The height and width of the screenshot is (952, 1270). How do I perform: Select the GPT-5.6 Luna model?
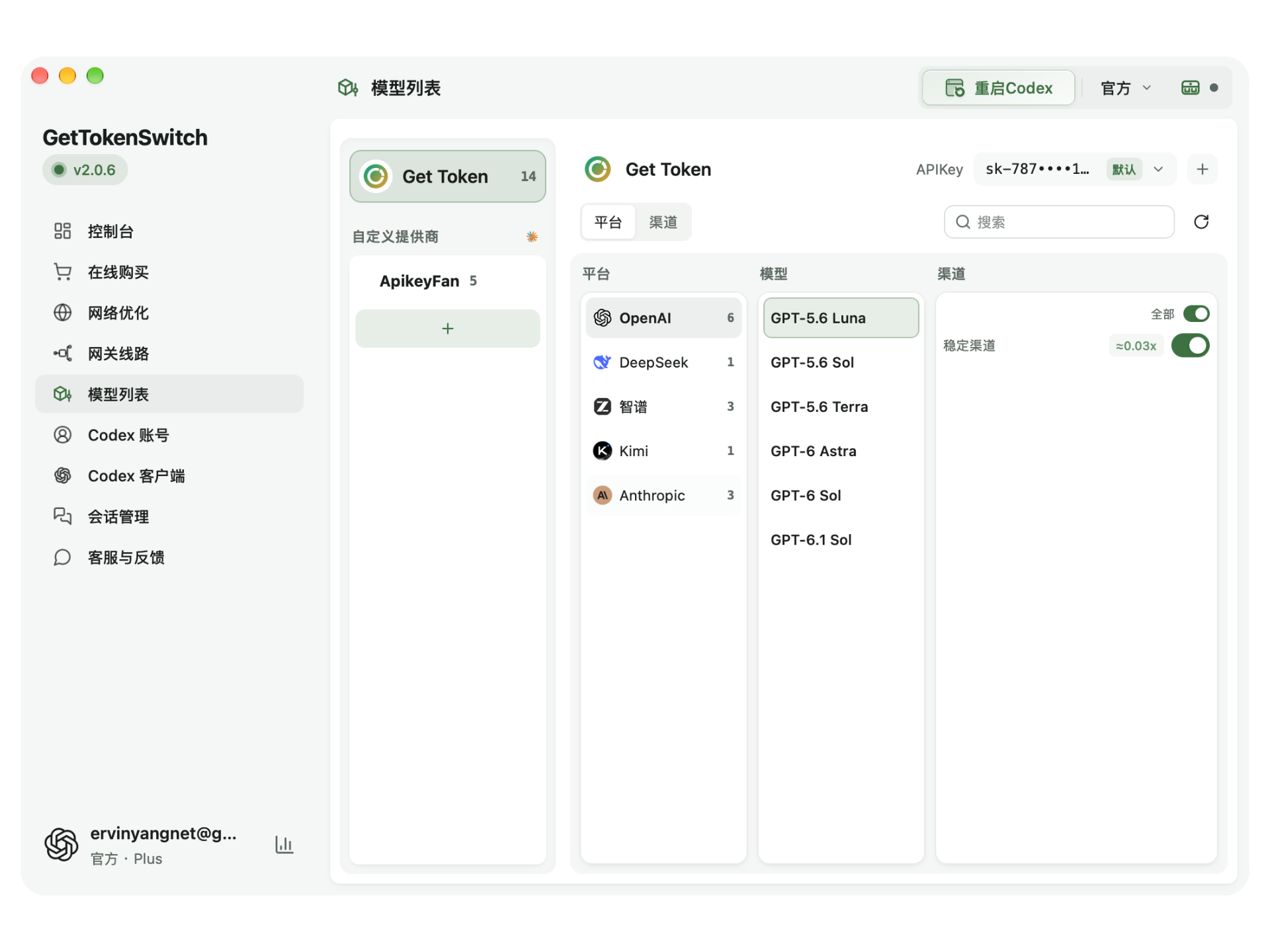[x=841, y=318]
